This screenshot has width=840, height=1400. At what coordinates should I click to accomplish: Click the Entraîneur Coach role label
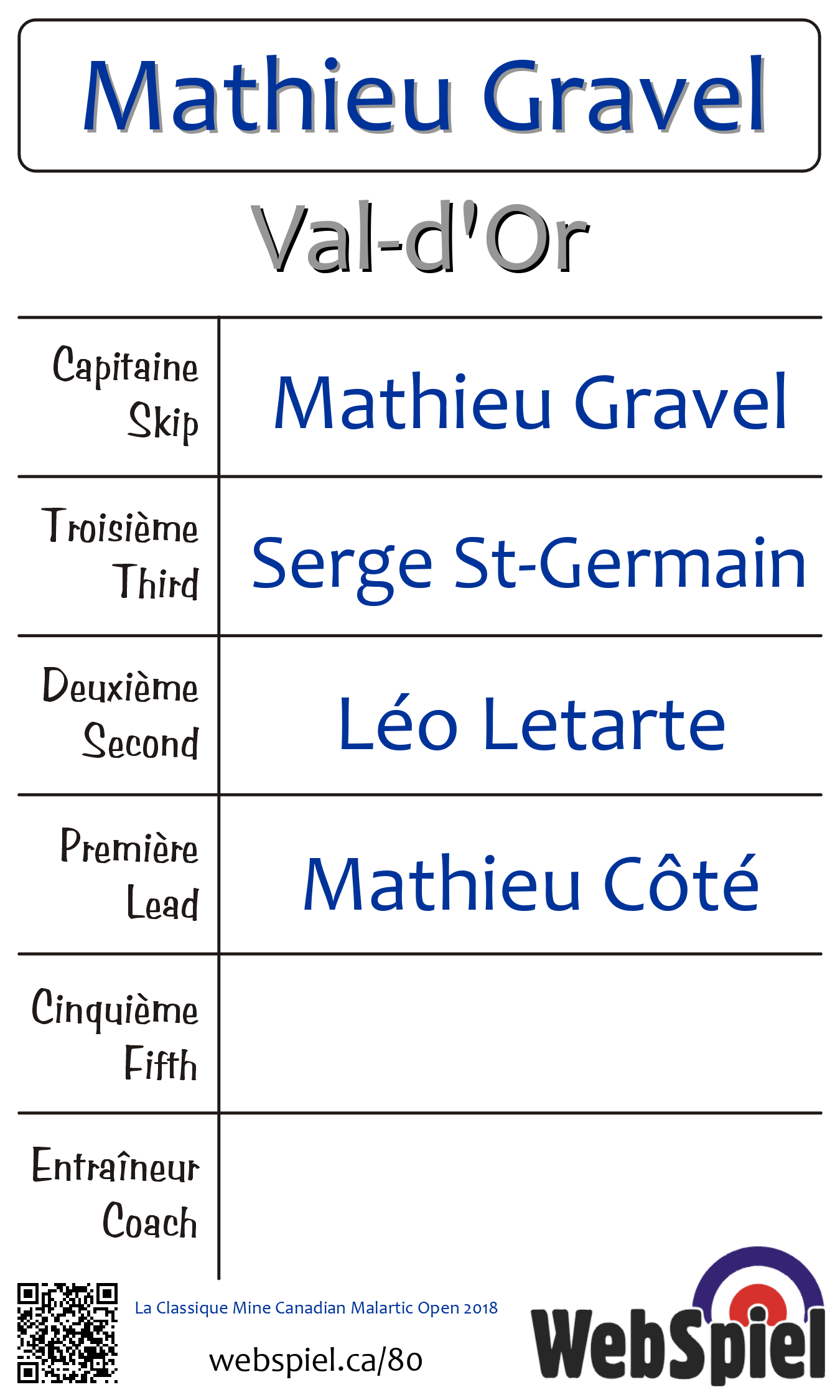116,1193
